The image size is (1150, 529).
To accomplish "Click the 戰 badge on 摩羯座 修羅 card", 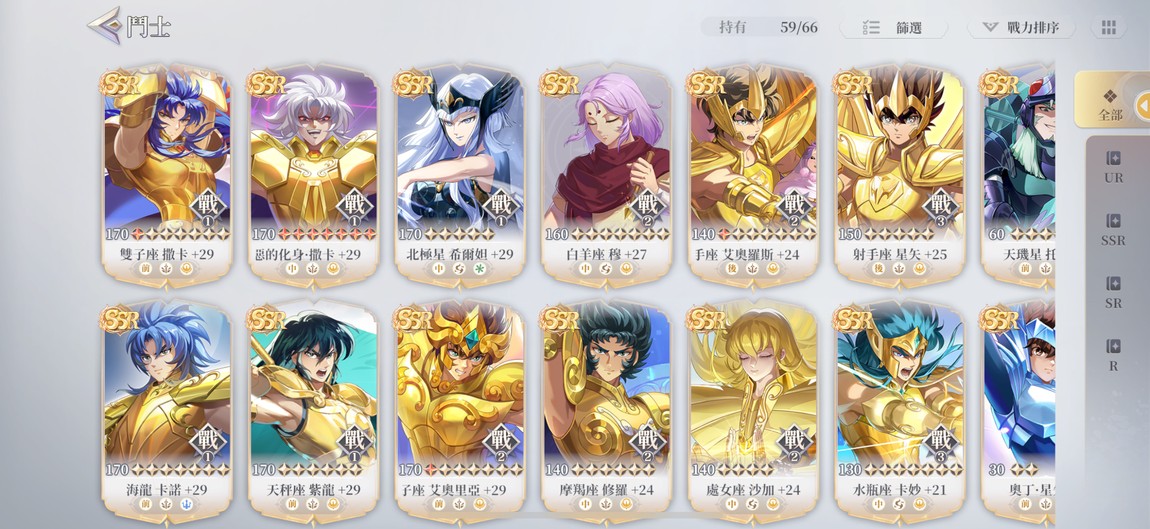I will click(648, 442).
